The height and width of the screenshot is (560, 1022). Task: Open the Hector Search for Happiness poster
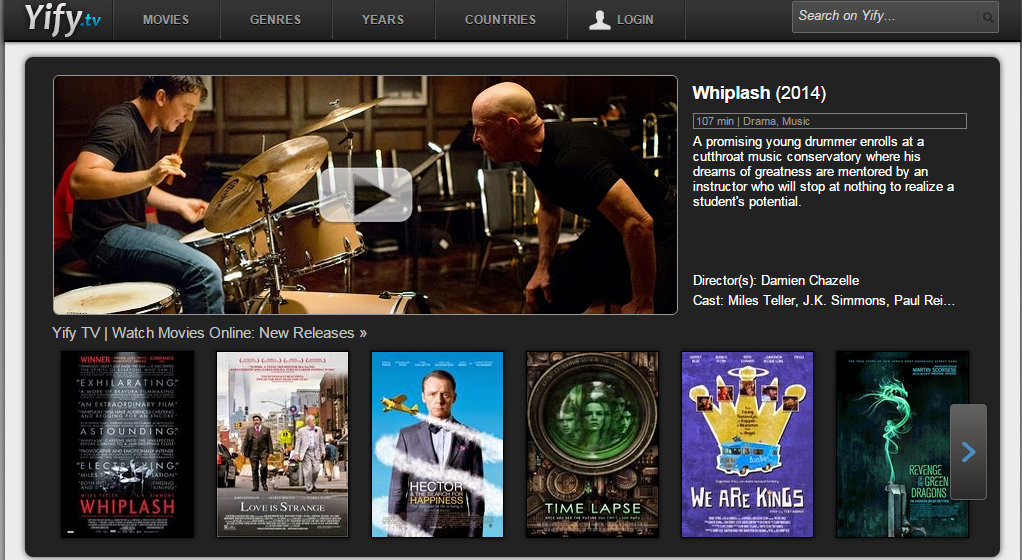coord(437,445)
